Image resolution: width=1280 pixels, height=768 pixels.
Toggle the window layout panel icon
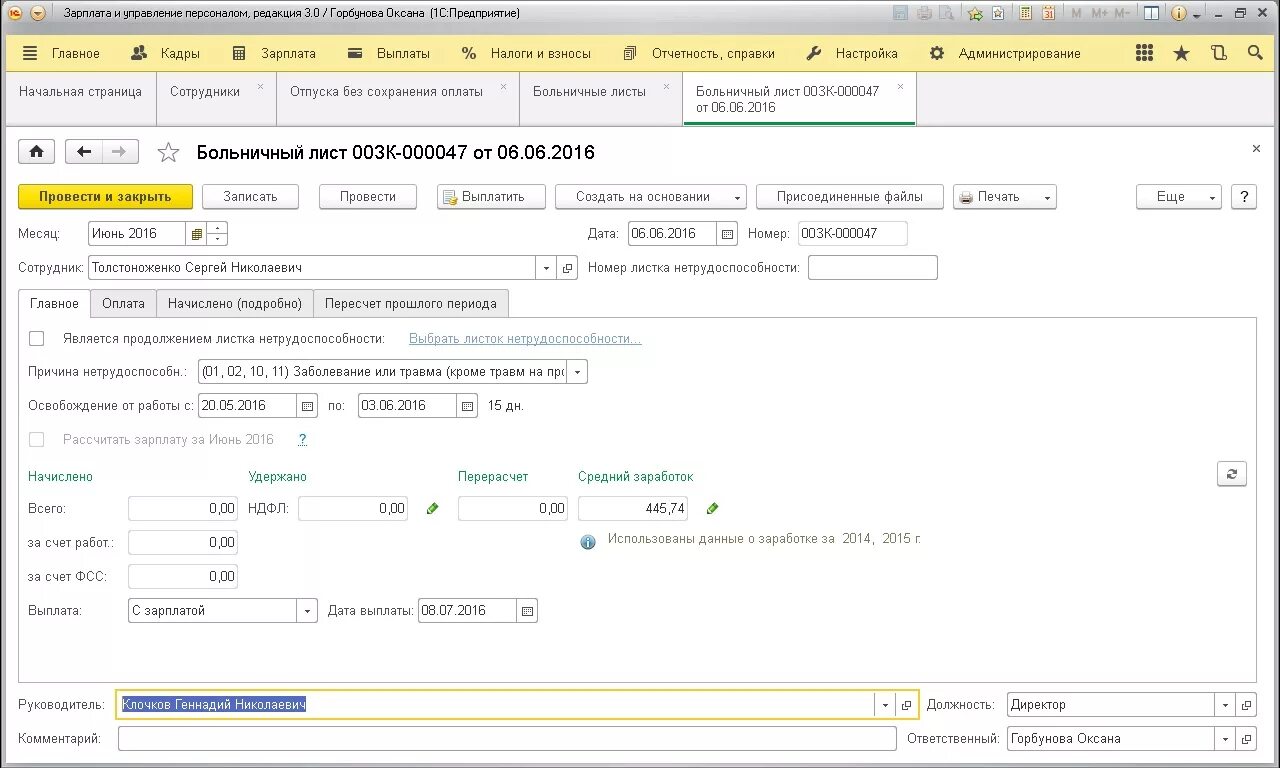[x=1151, y=13]
